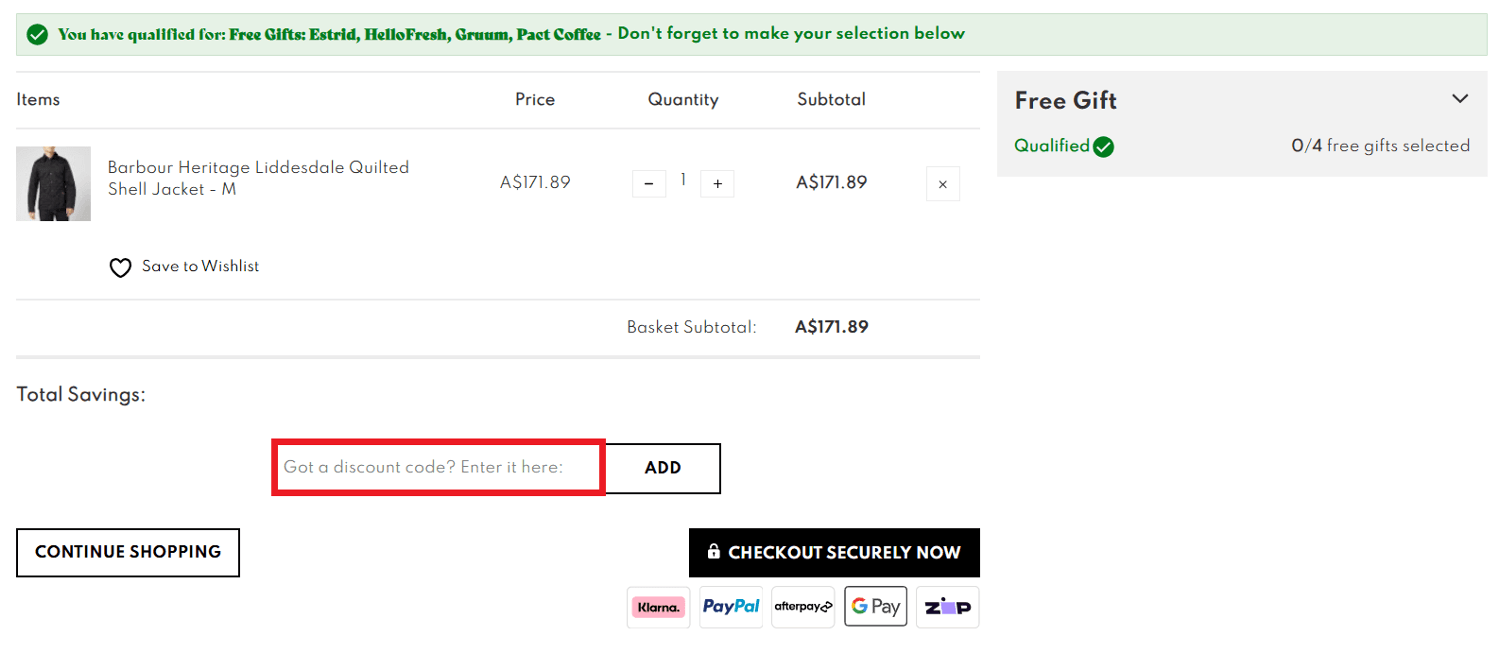Click the Qualified status text

pos(1051,146)
